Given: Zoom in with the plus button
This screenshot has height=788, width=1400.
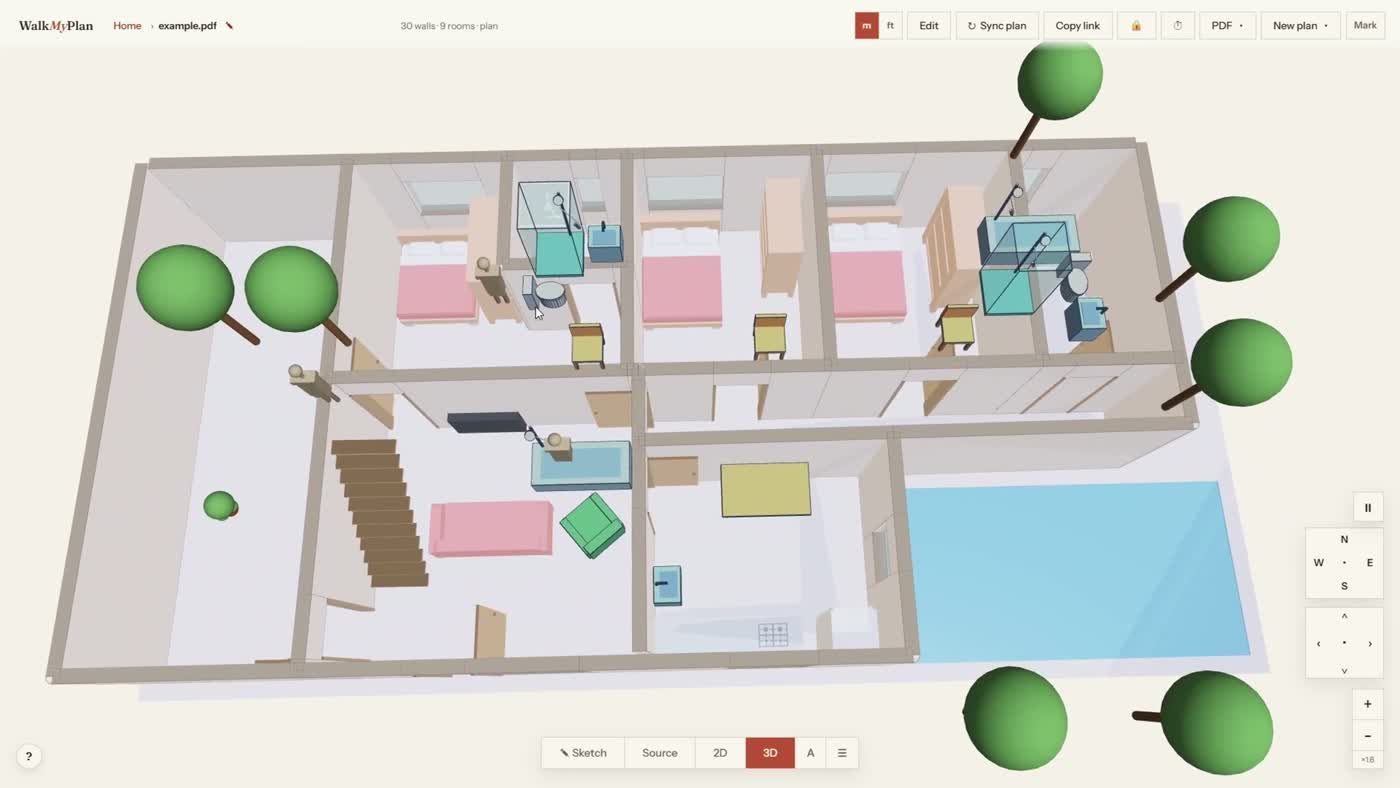Looking at the screenshot, I should point(1368,704).
